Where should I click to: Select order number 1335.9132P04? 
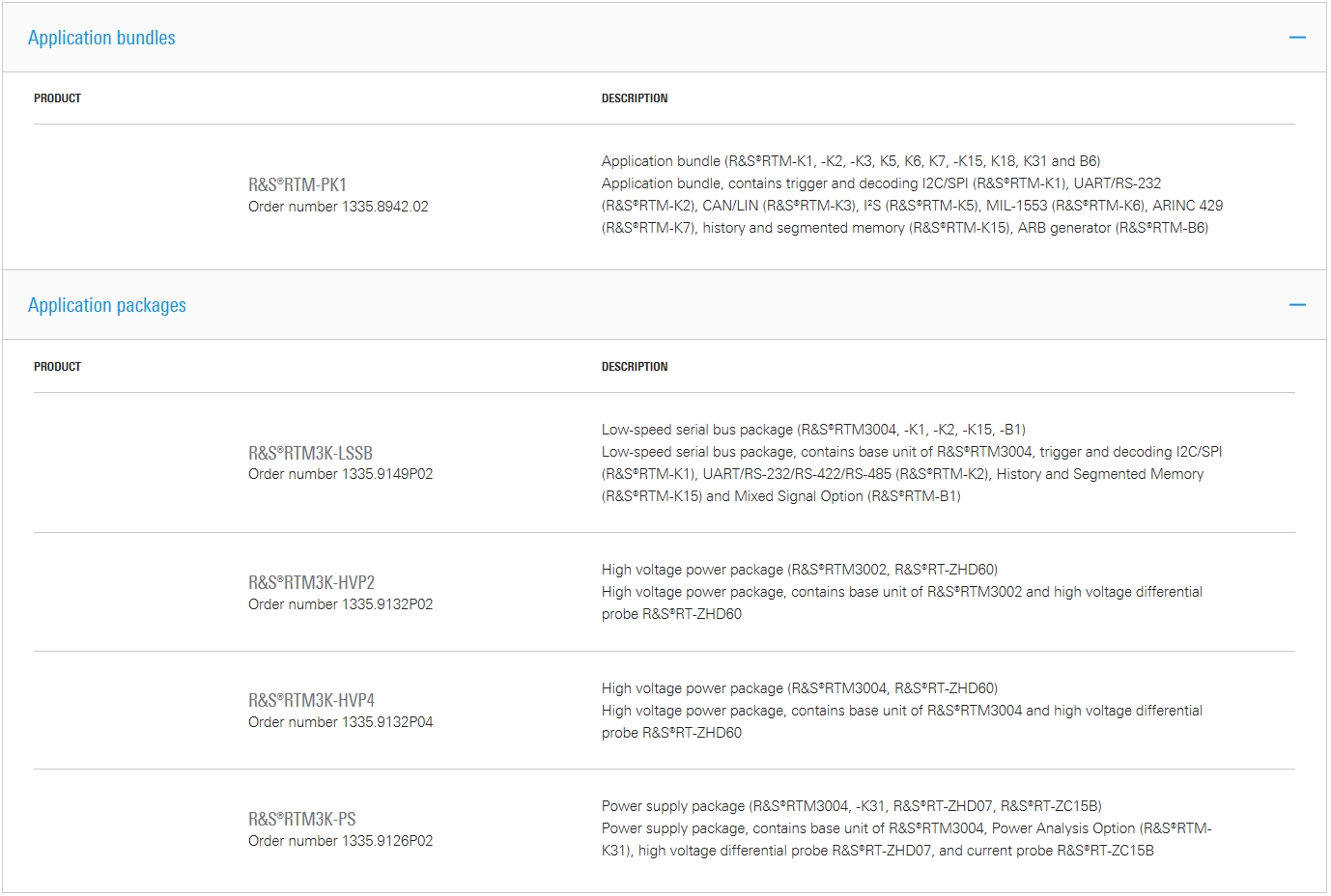(x=340, y=722)
